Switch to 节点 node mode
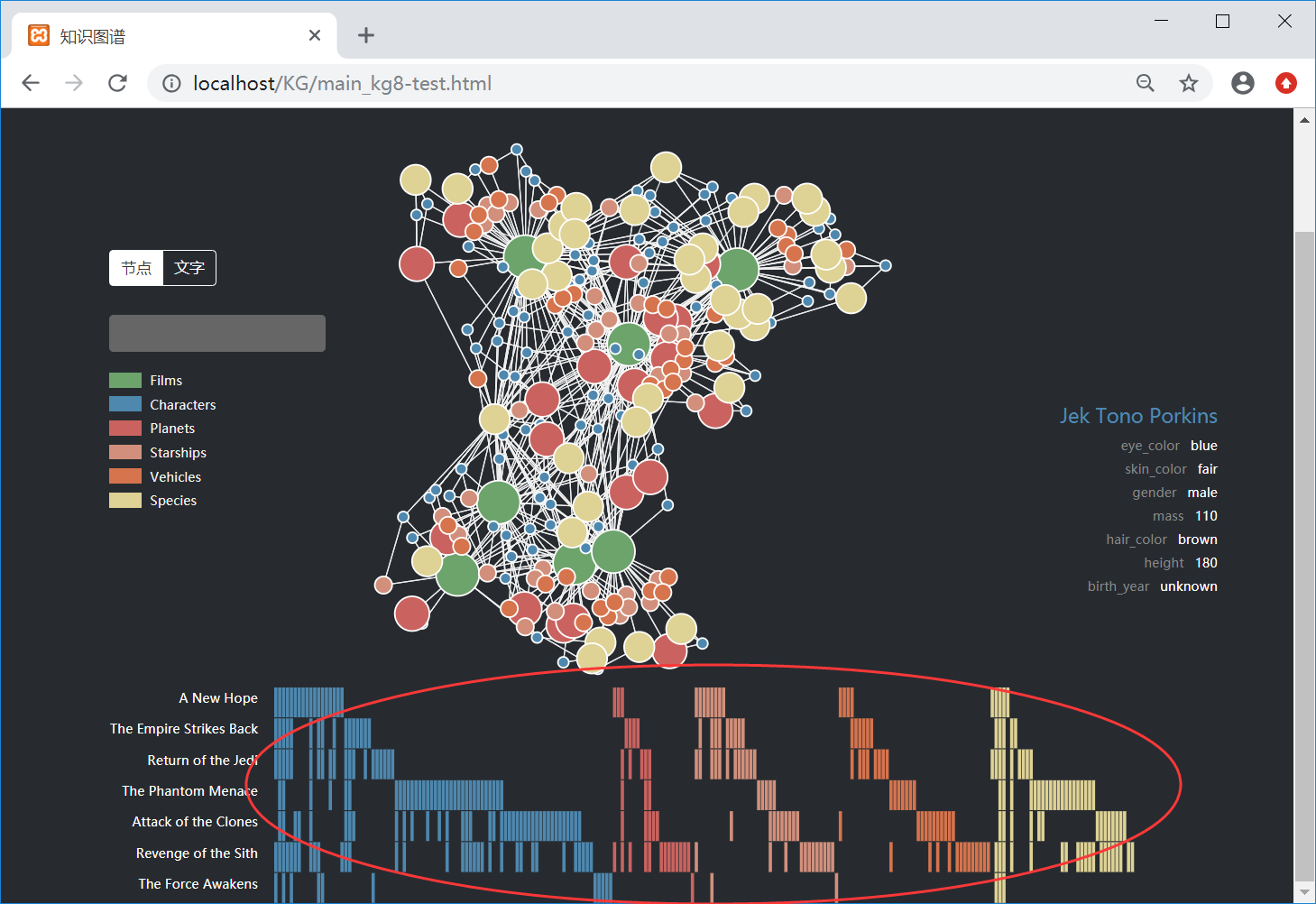The height and width of the screenshot is (904, 1316). (136, 268)
